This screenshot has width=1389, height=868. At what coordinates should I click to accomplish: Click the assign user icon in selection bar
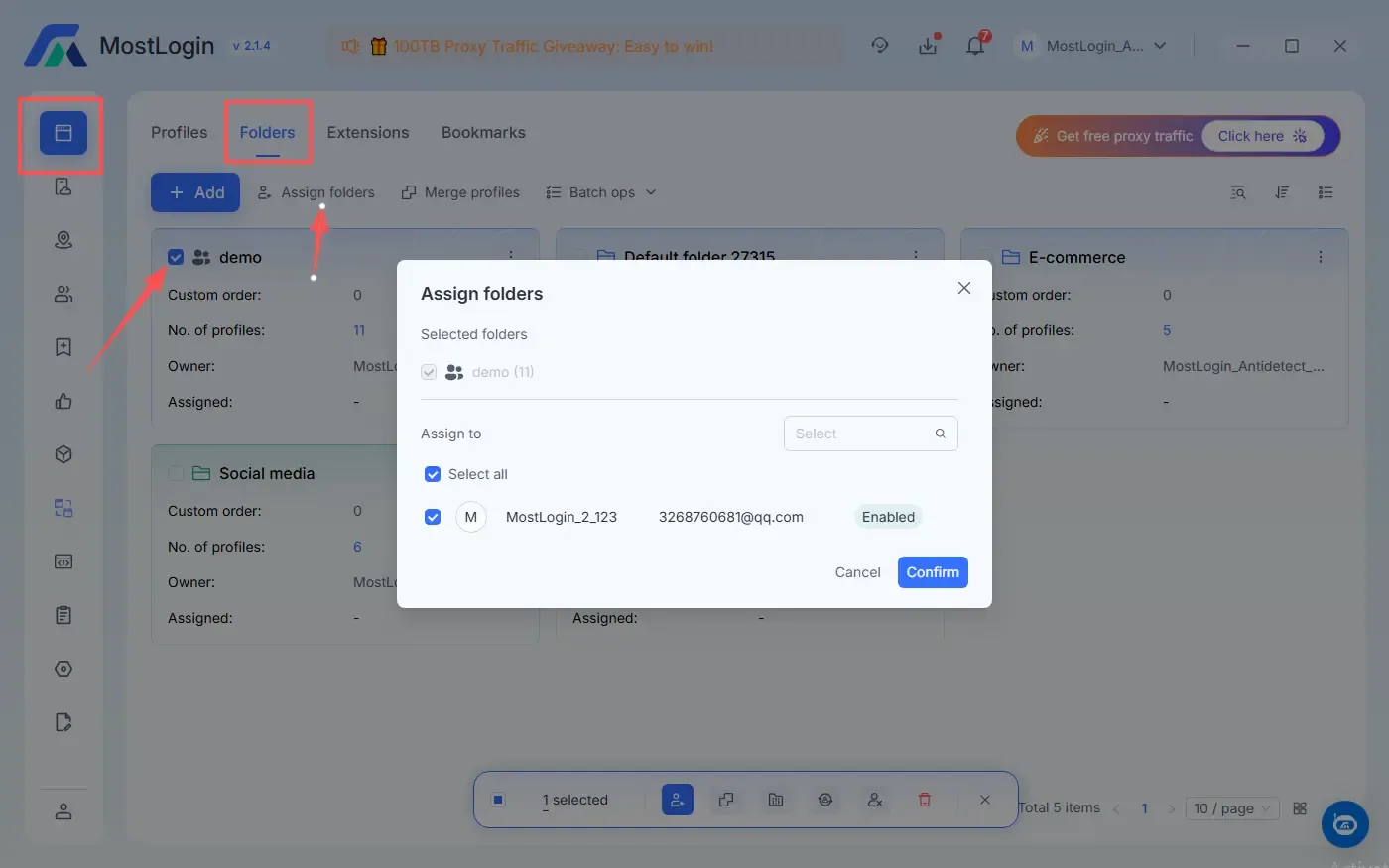tap(678, 800)
